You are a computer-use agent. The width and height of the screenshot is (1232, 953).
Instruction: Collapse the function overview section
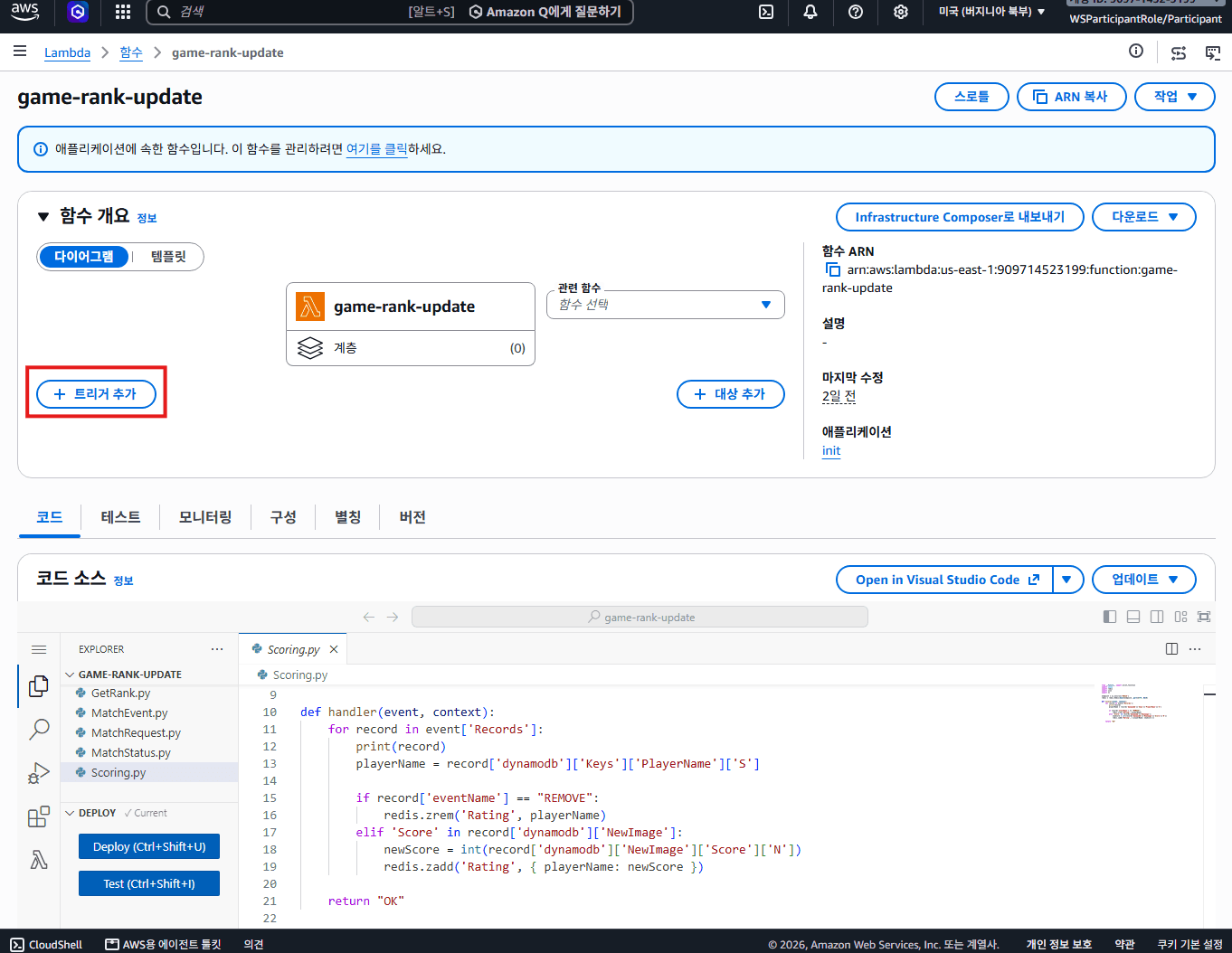[43, 217]
